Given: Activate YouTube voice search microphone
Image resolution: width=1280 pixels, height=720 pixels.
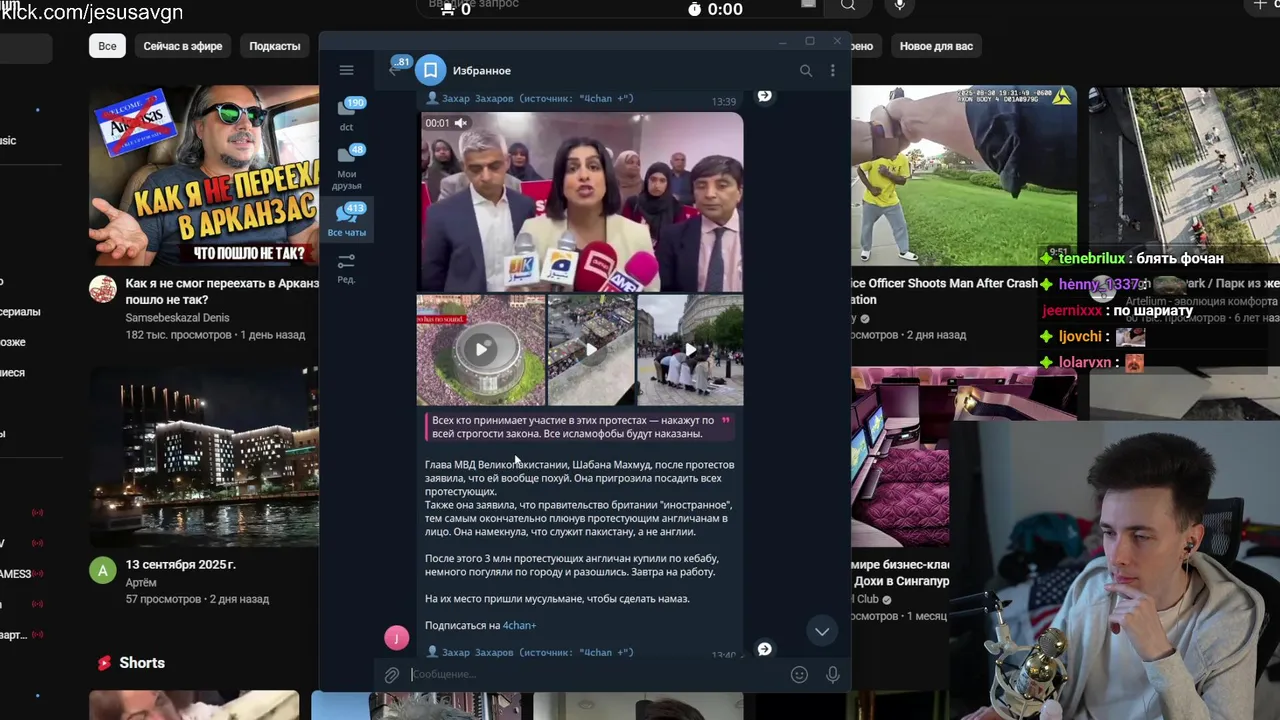Looking at the screenshot, I should pyautogui.click(x=900, y=6).
